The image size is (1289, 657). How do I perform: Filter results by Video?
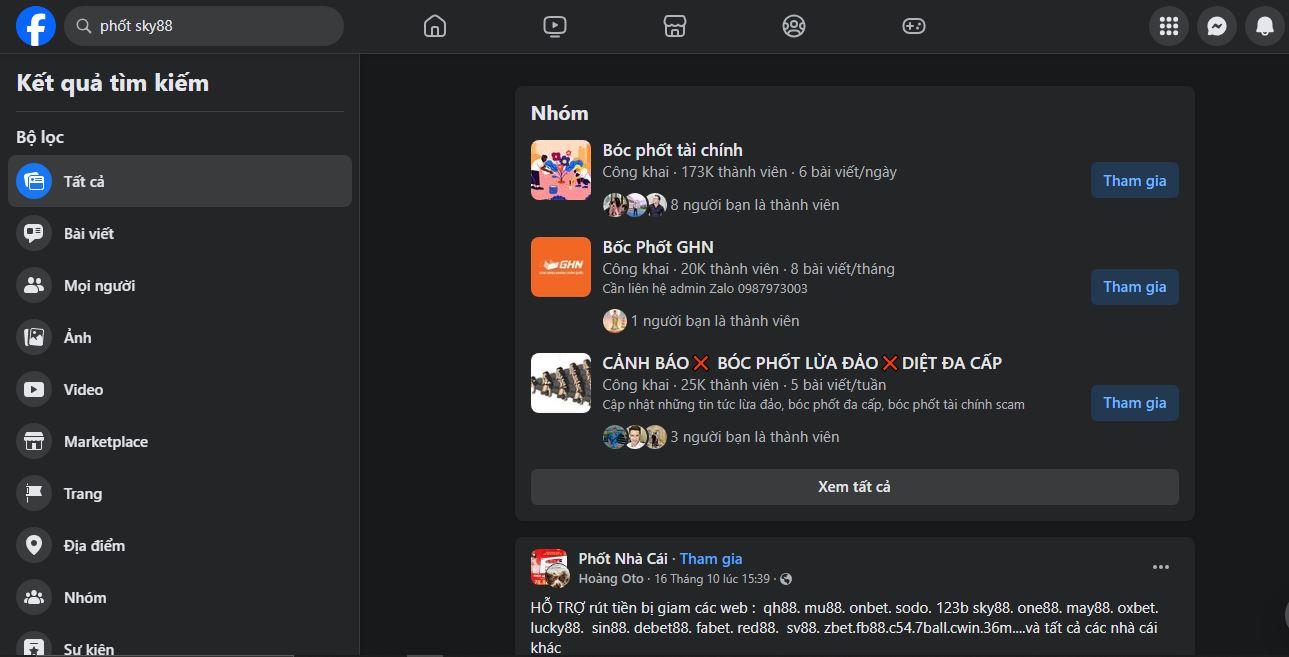(83, 389)
